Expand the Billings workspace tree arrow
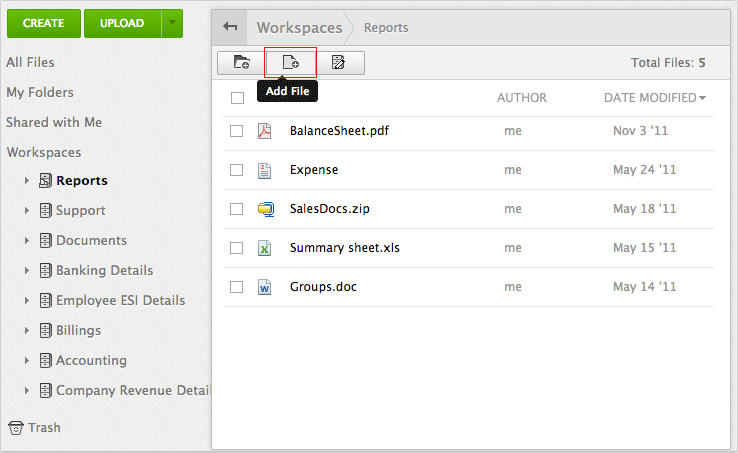 pyautogui.click(x=26, y=331)
